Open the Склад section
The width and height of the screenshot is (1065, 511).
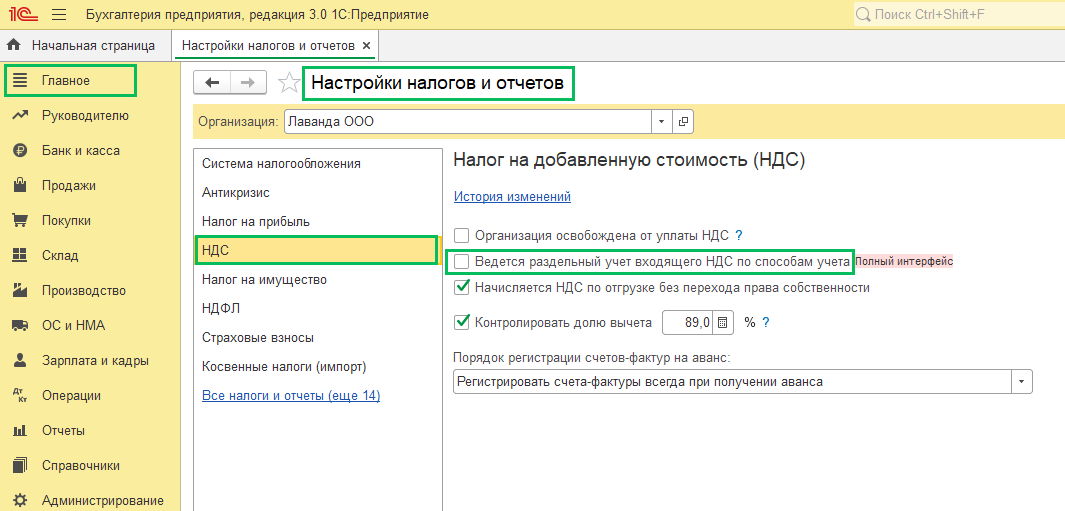coord(90,256)
